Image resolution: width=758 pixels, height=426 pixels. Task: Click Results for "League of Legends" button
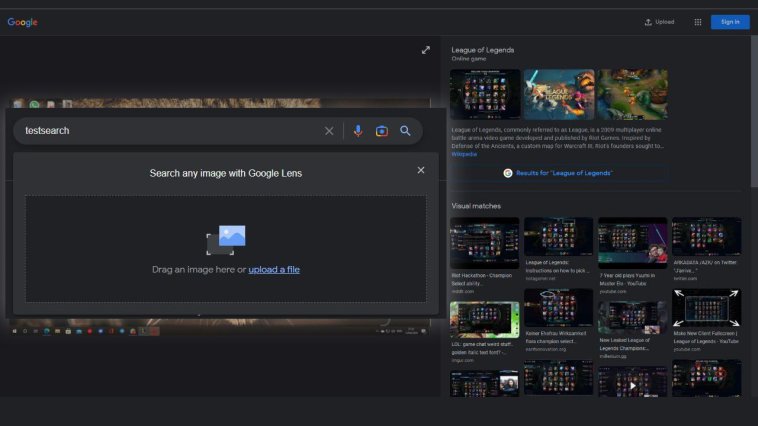558,173
